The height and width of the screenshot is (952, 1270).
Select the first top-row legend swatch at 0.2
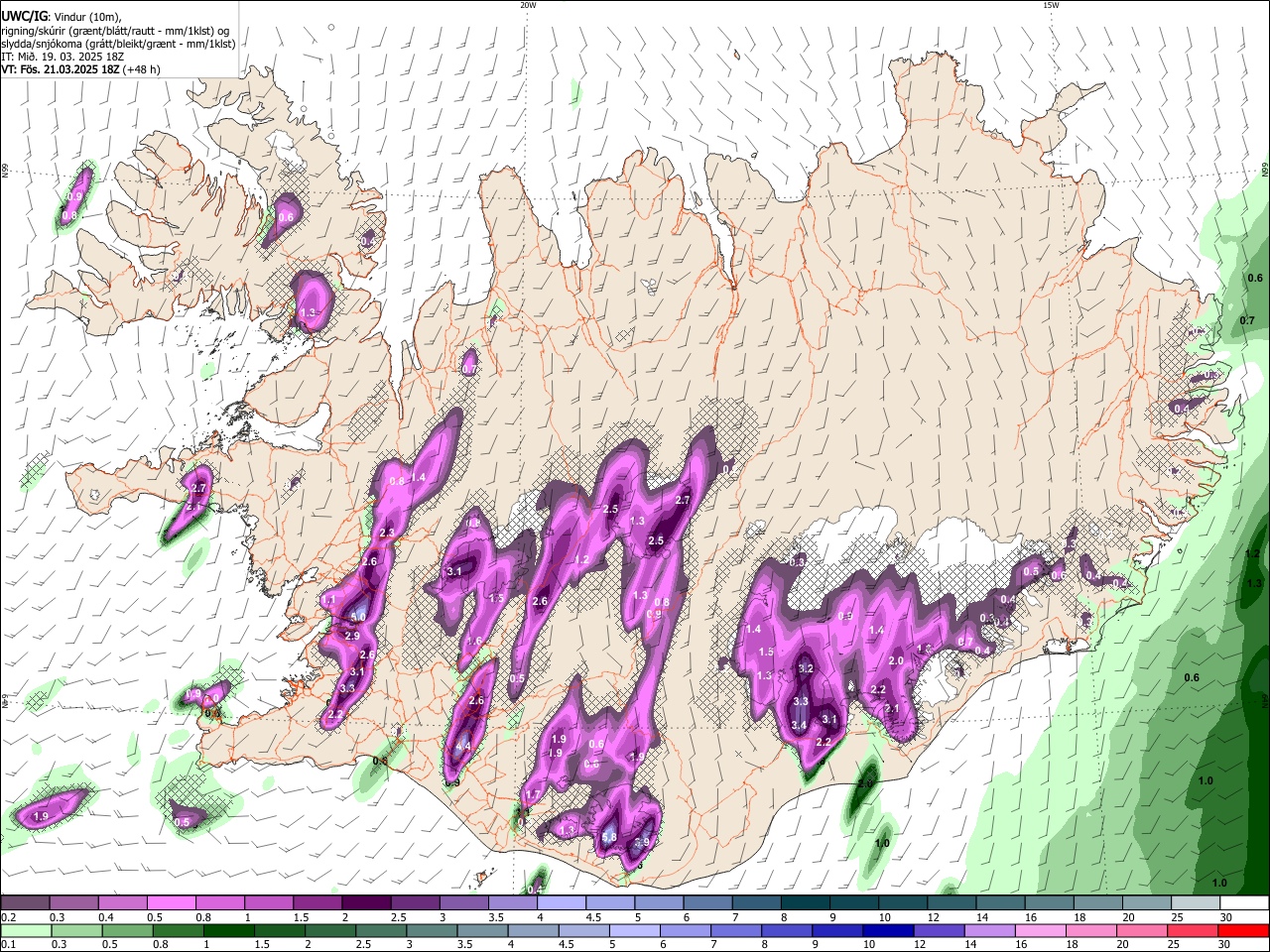[x=25, y=903]
